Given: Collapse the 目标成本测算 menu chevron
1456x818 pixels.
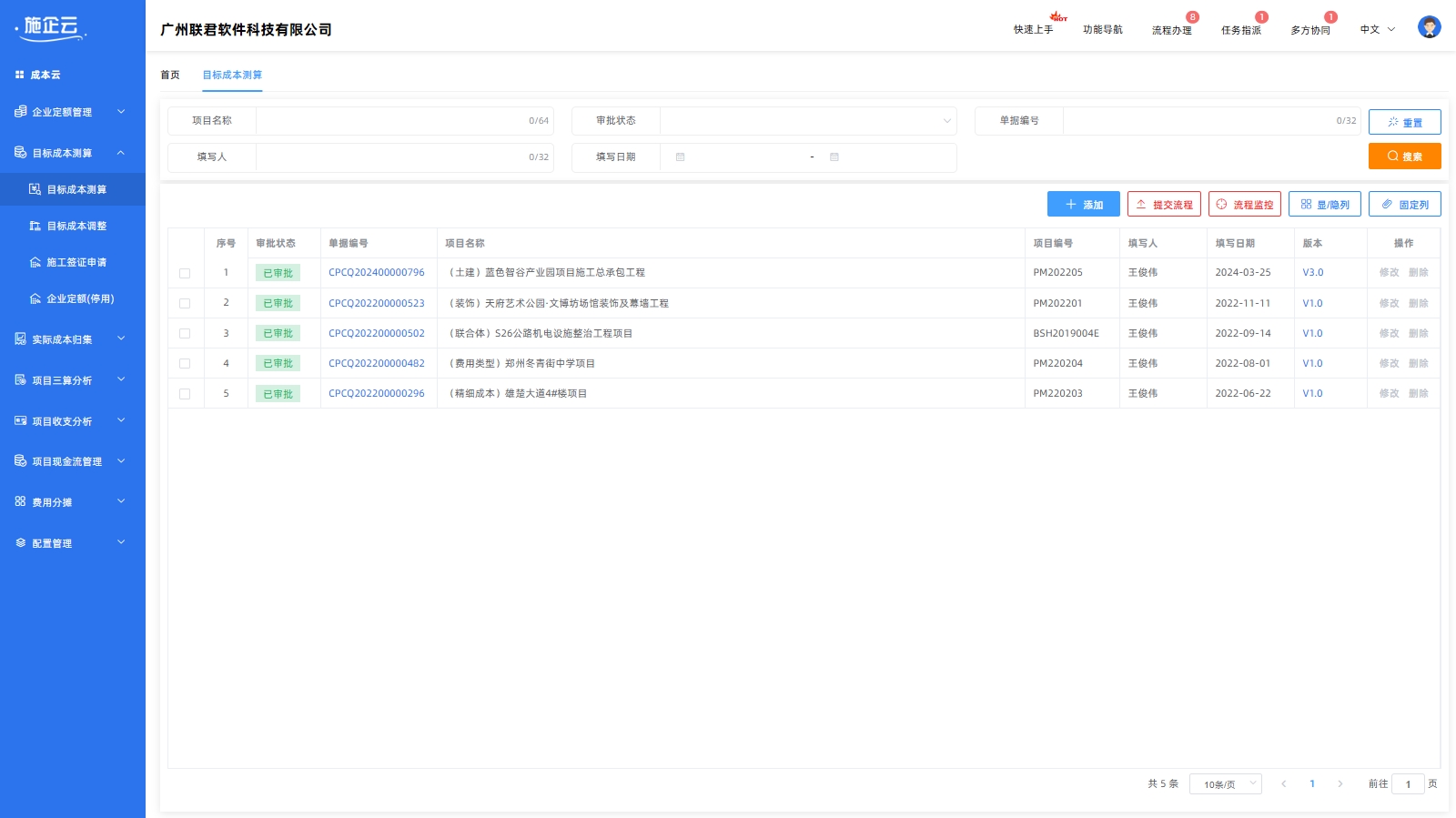Looking at the screenshot, I should [x=121, y=153].
